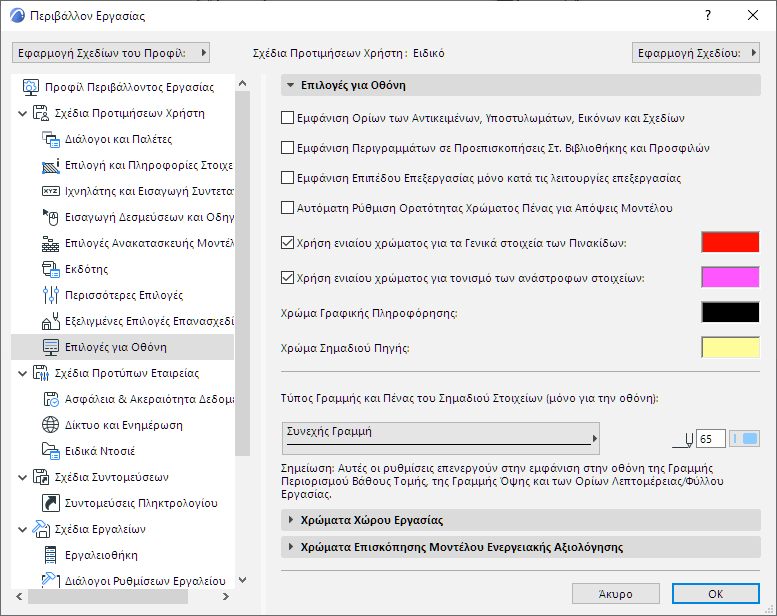Collapse Σχέδια Εργαλείων tree node
777x616 pixels.
(22, 530)
